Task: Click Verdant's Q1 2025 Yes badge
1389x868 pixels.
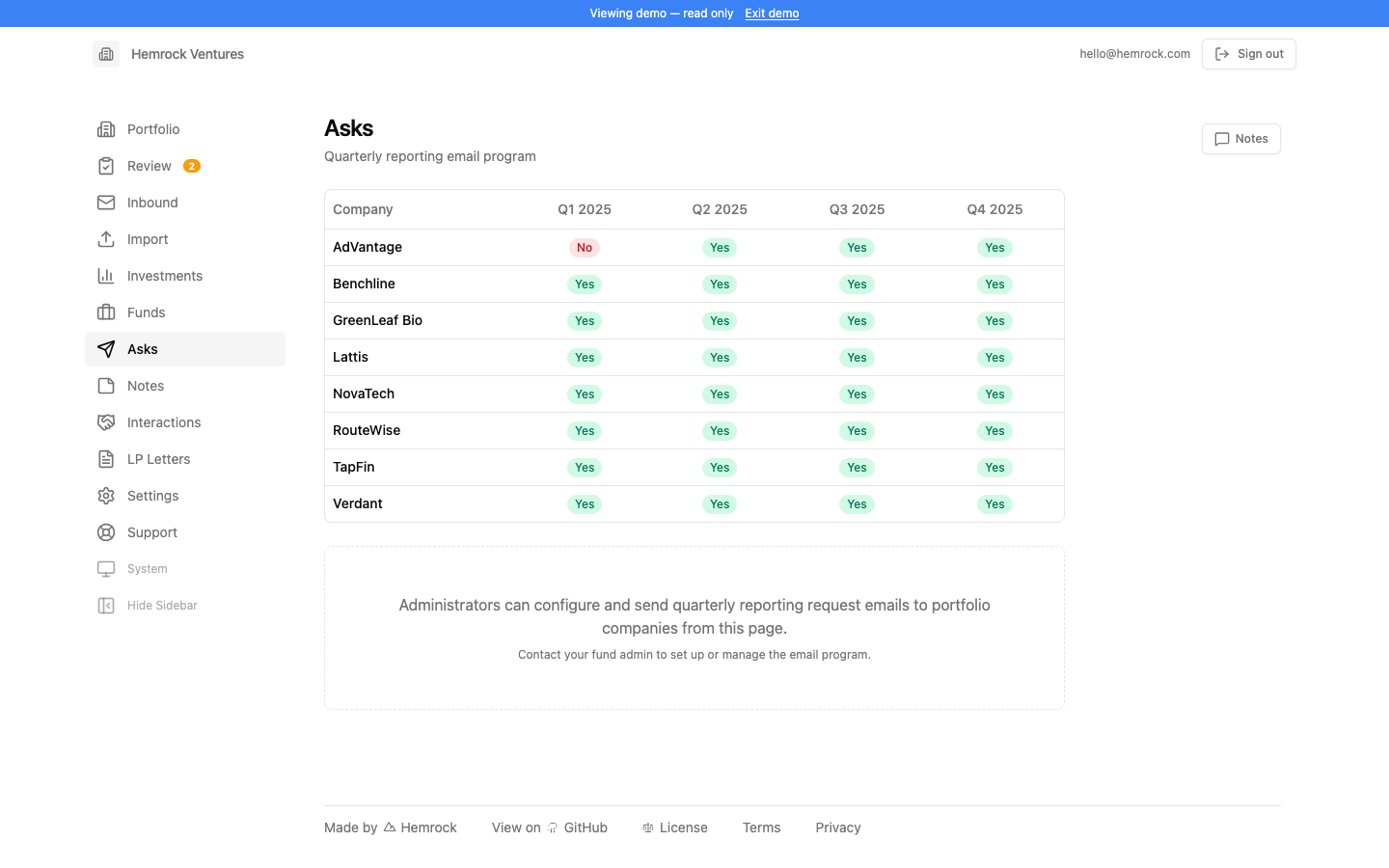Action: [585, 504]
